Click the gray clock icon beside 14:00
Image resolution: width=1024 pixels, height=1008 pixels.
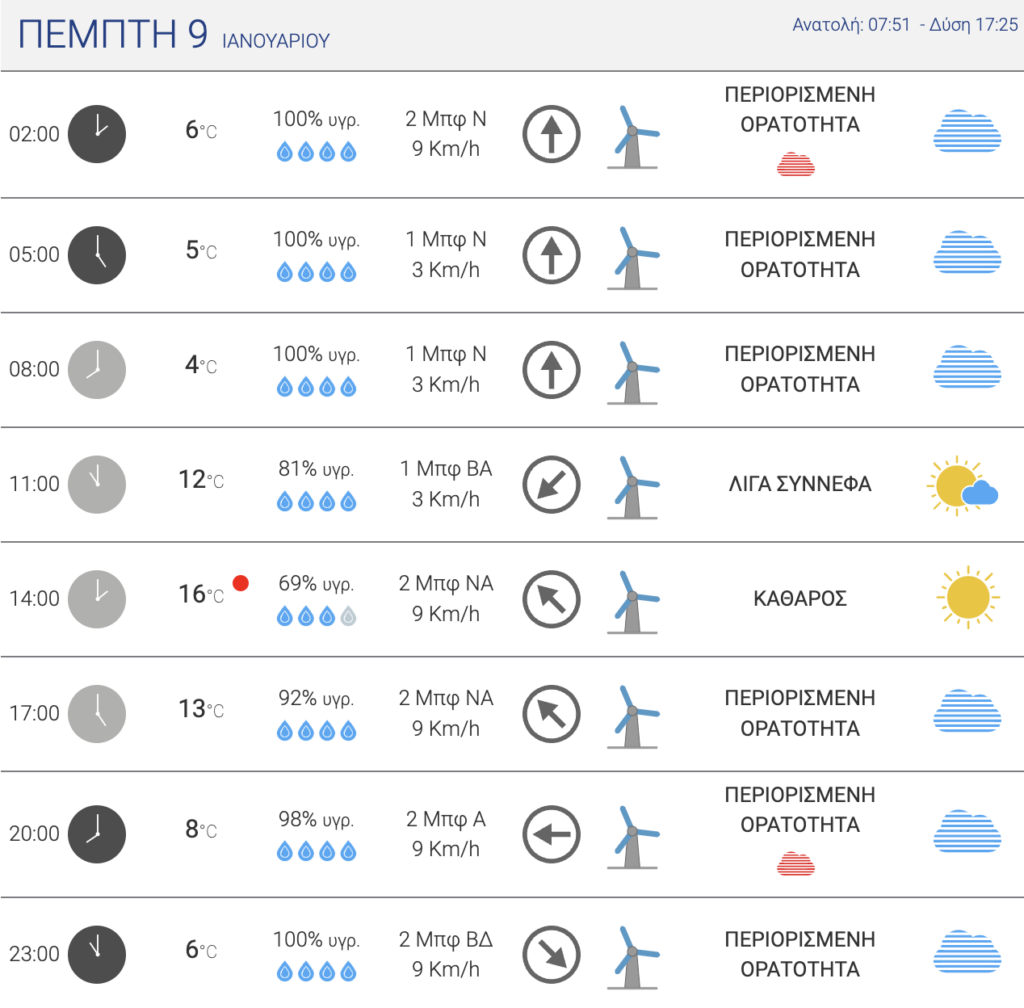pyautogui.click(x=97, y=599)
